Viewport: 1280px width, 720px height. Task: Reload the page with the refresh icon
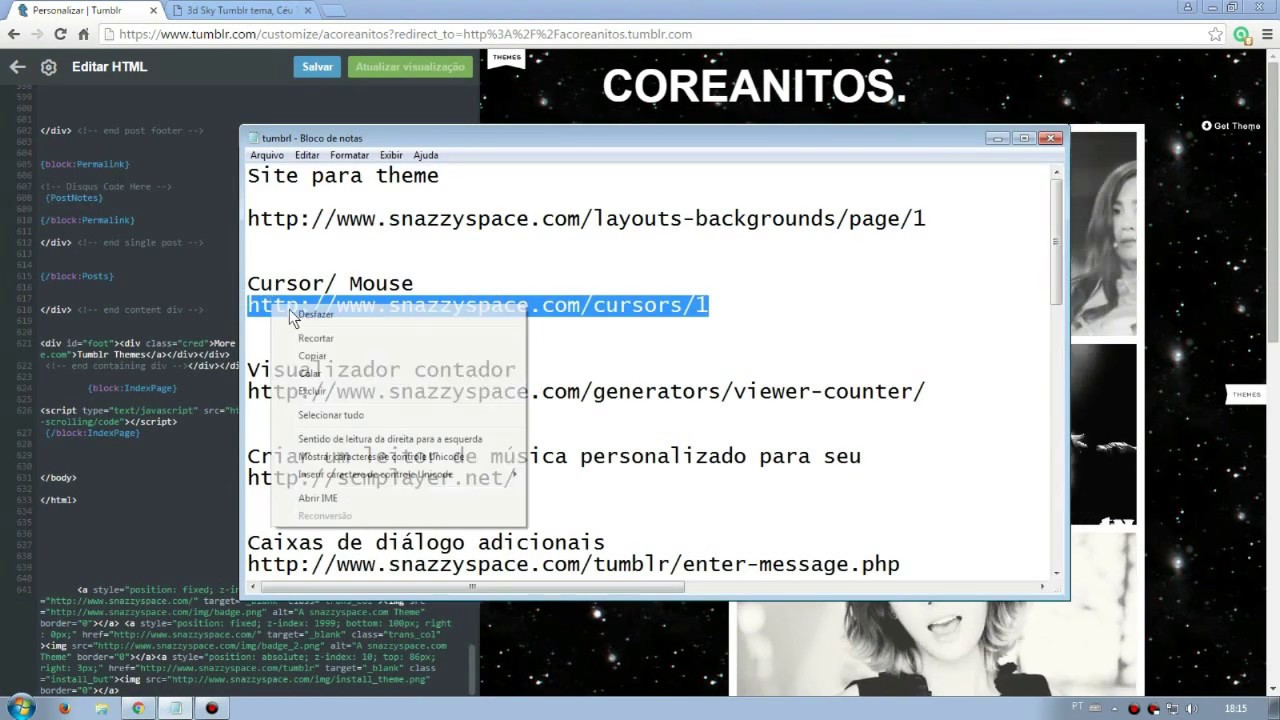tap(59, 33)
